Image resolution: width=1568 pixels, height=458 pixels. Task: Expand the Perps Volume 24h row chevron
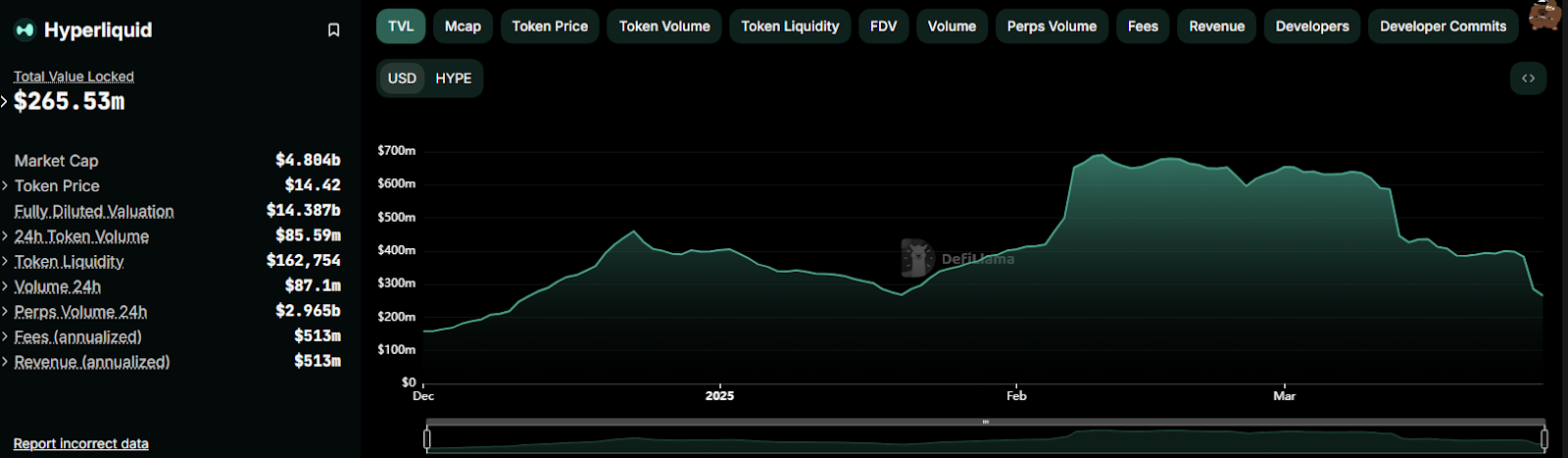(5, 312)
